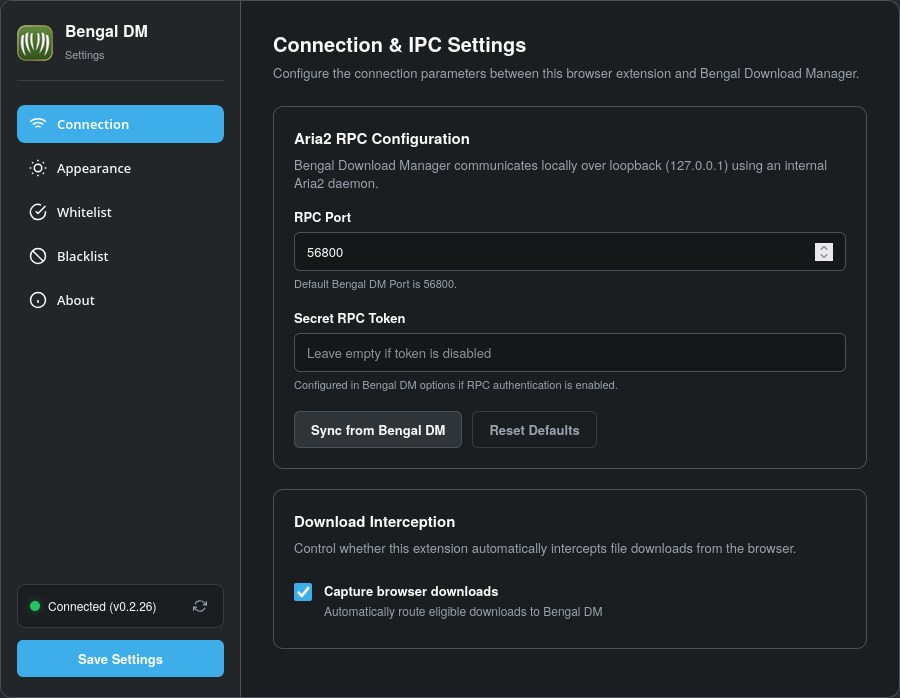
Task: Click the checkmark circle icon beside Whitelist
Action: tap(38, 212)
